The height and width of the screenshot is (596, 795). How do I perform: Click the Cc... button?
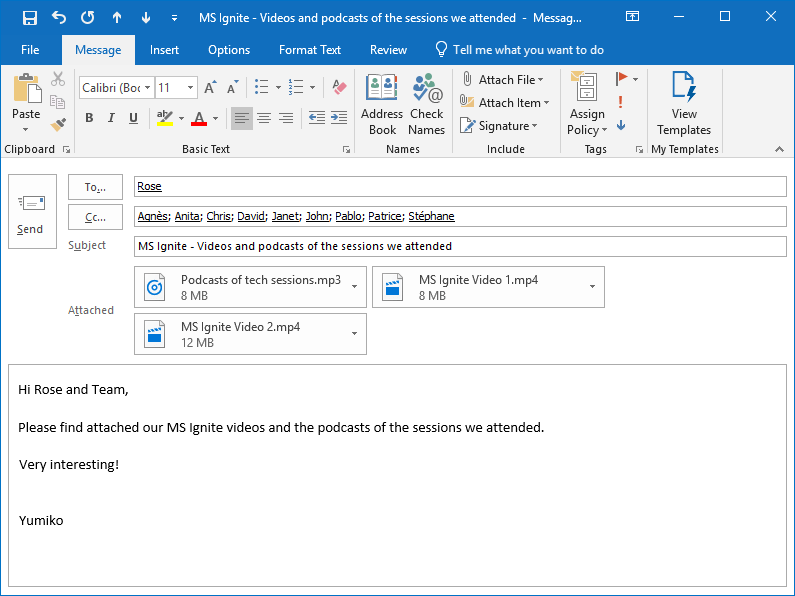point(95,217)
